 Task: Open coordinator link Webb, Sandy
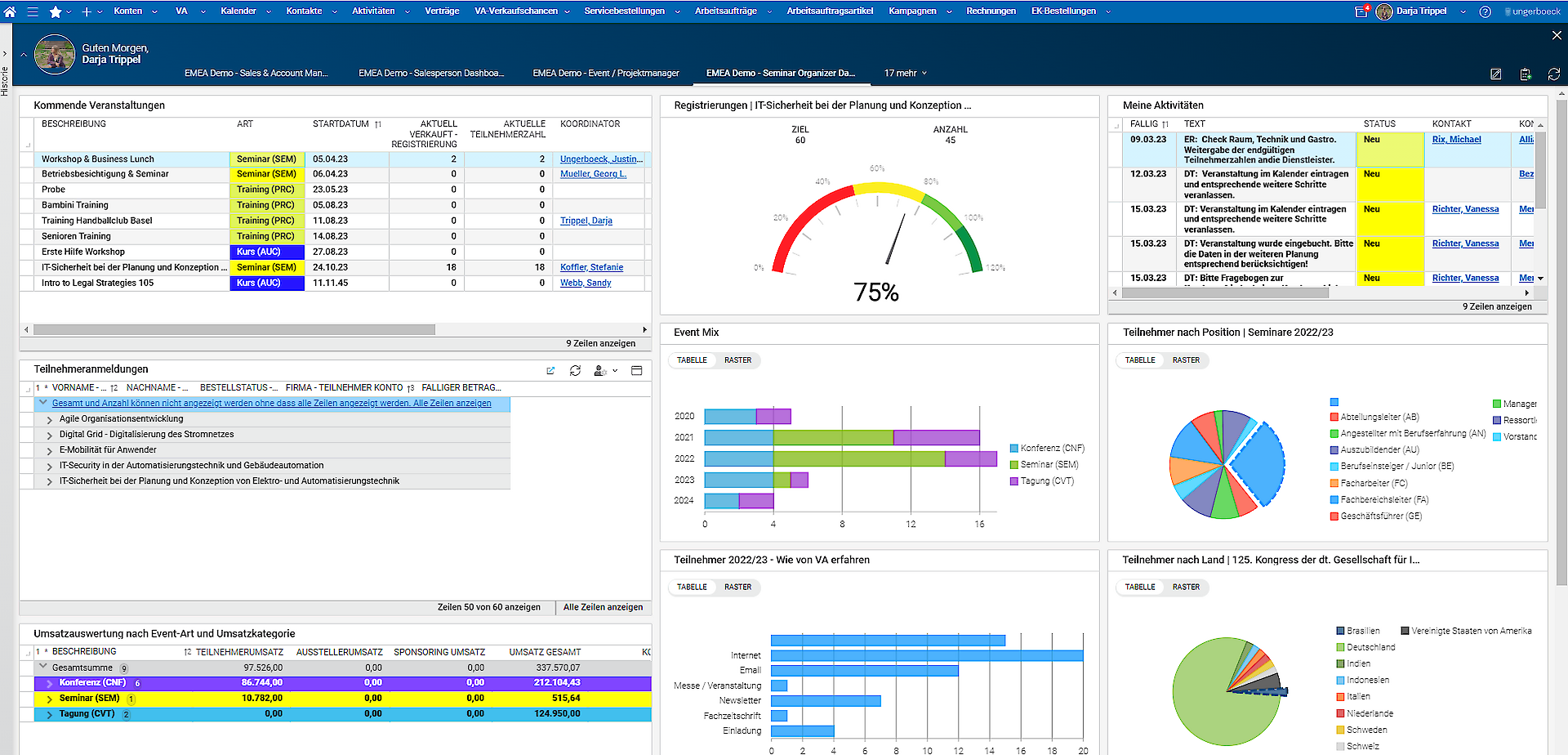pyautogui.click(x=586, y=284)
